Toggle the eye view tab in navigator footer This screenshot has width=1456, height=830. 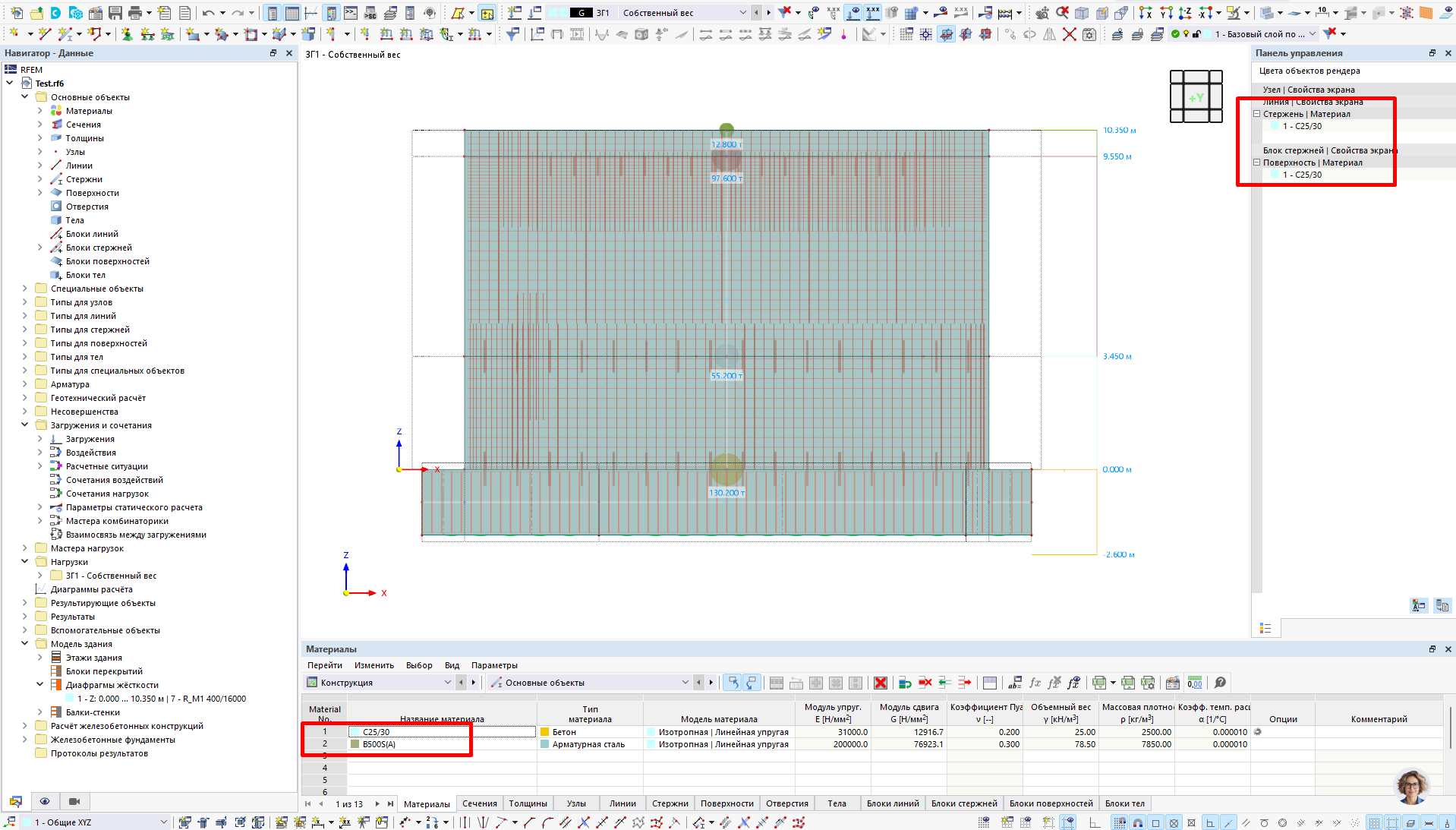pos(45,801)
